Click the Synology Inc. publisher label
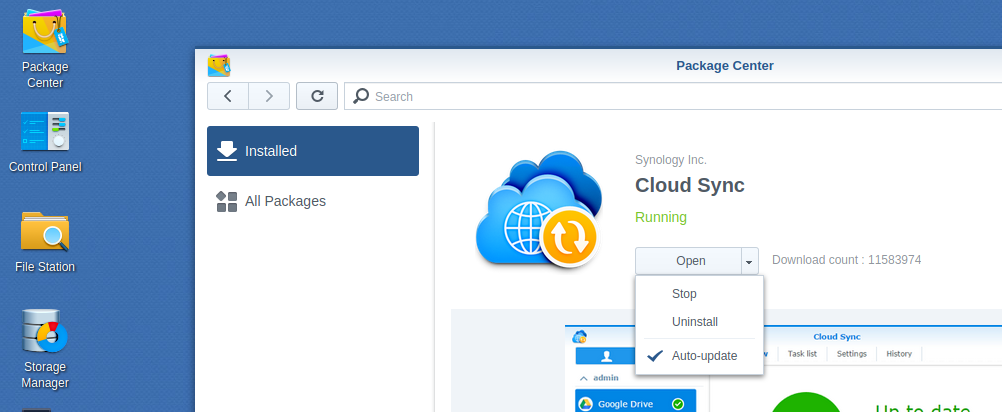 click(x=671, y=160)
